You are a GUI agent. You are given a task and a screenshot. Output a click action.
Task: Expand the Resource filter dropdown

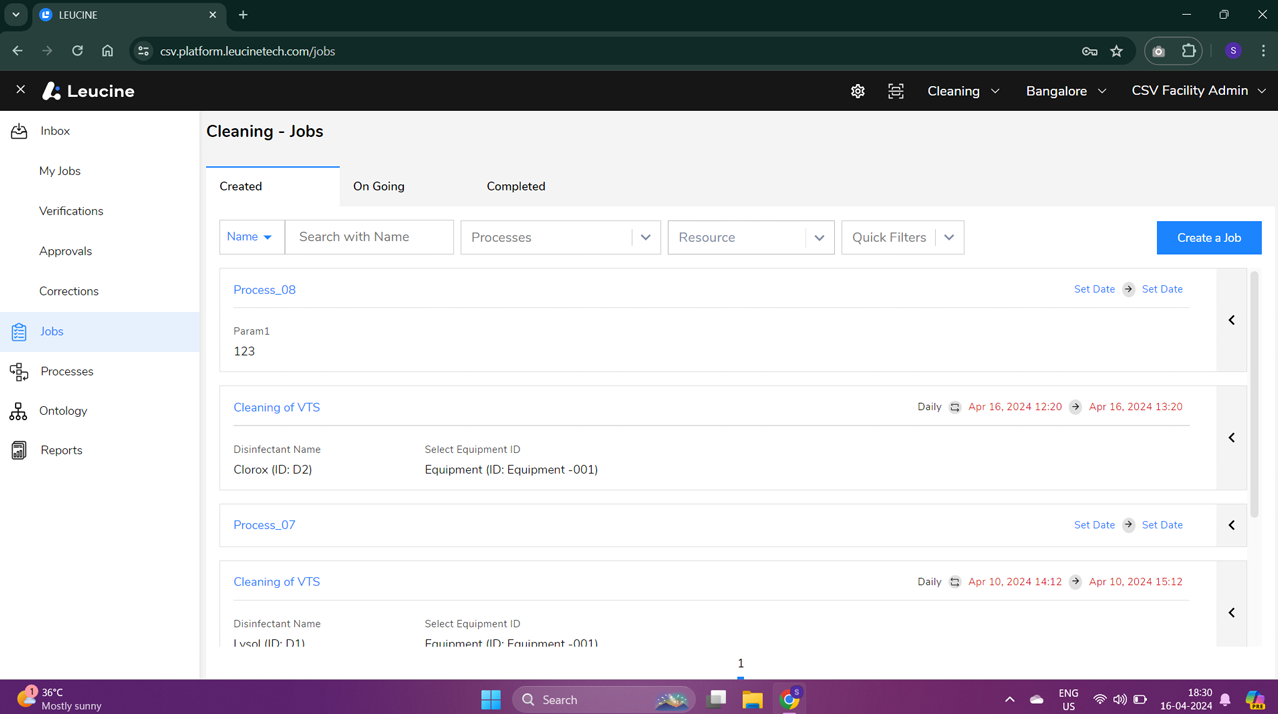click(819, 238)
